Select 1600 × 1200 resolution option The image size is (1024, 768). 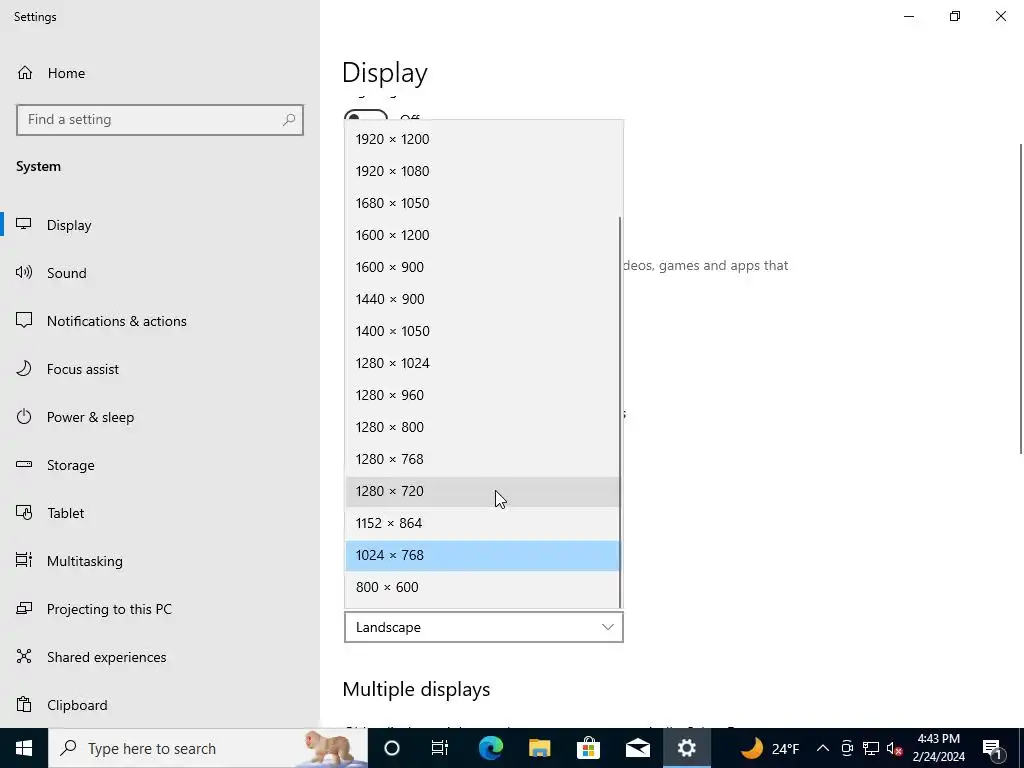483,235
